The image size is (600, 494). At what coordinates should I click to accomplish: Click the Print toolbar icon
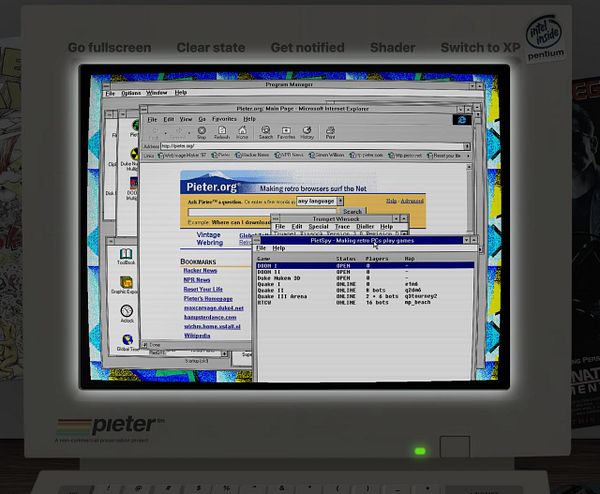(x=330, y=132)
